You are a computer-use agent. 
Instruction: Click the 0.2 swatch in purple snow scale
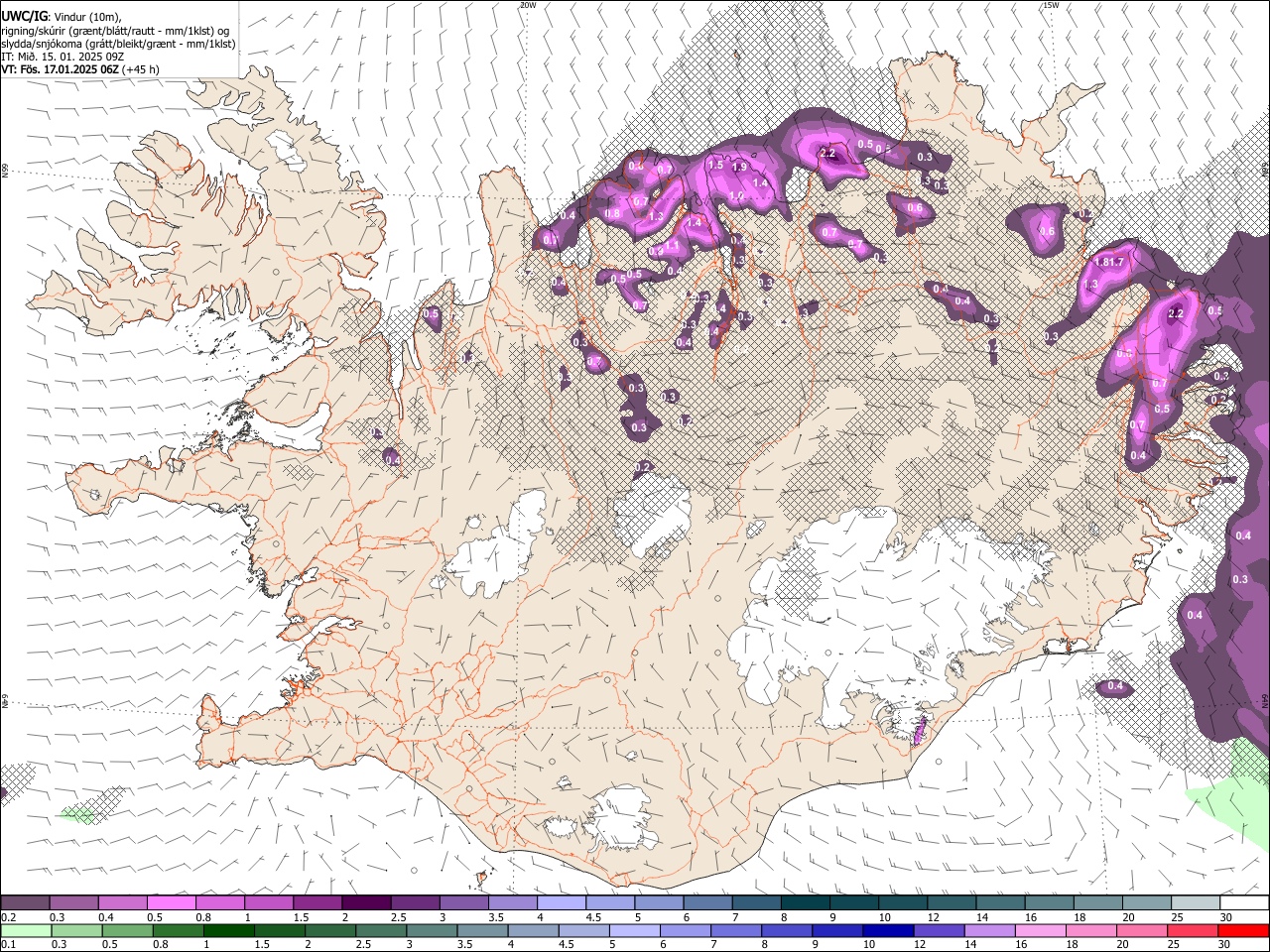tap(25, 902)
